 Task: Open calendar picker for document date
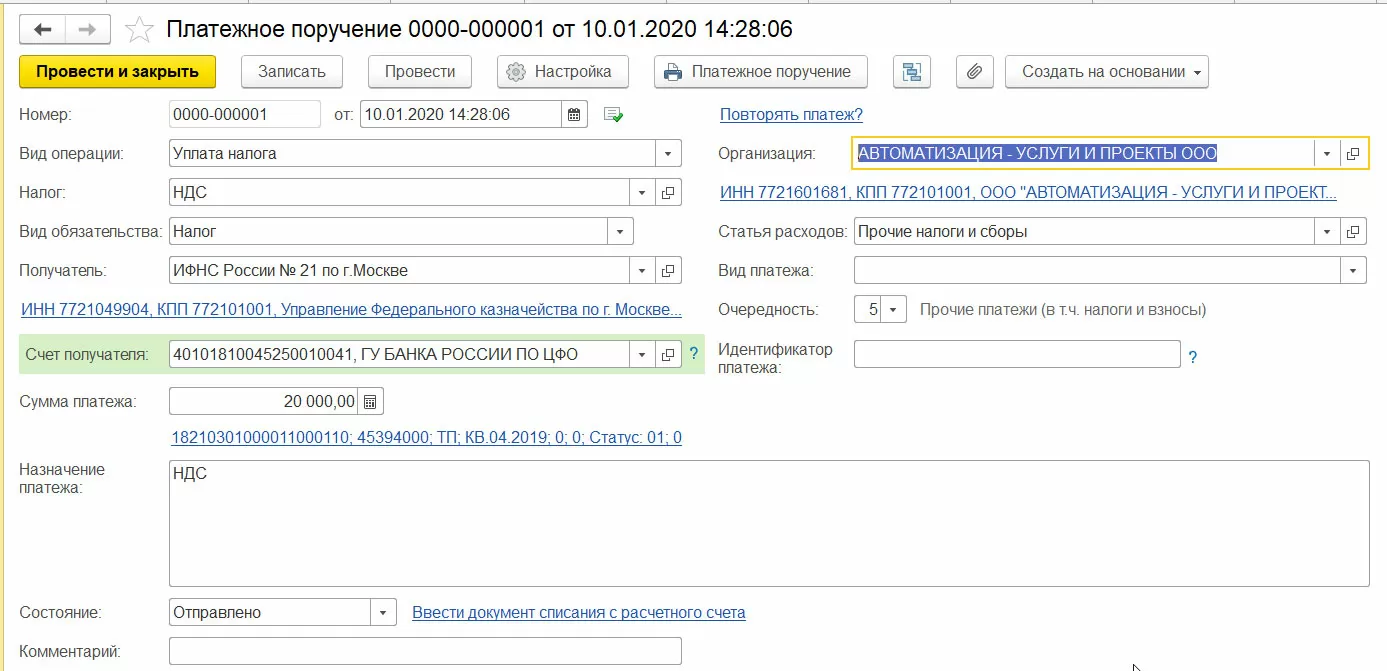click(574, 115)
